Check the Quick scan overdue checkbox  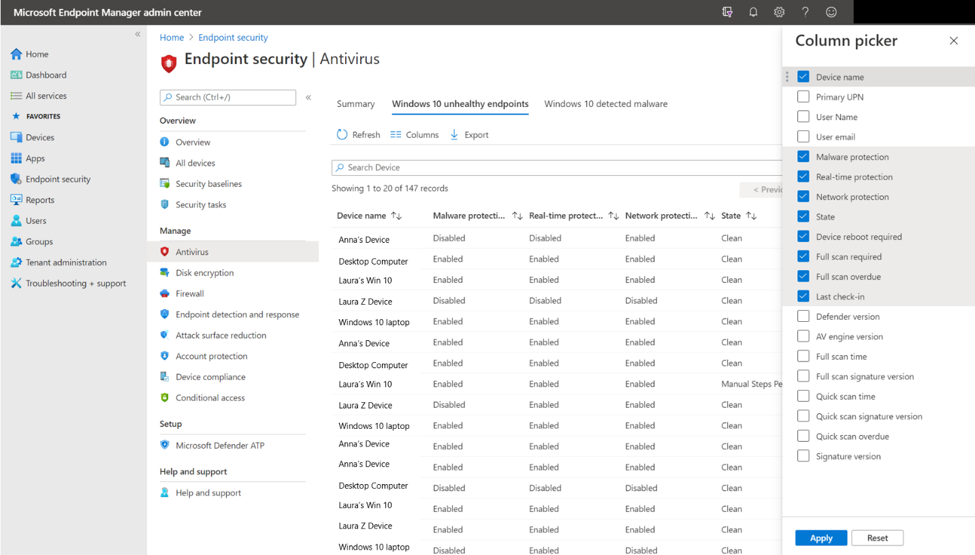click(x=803, y=436)
